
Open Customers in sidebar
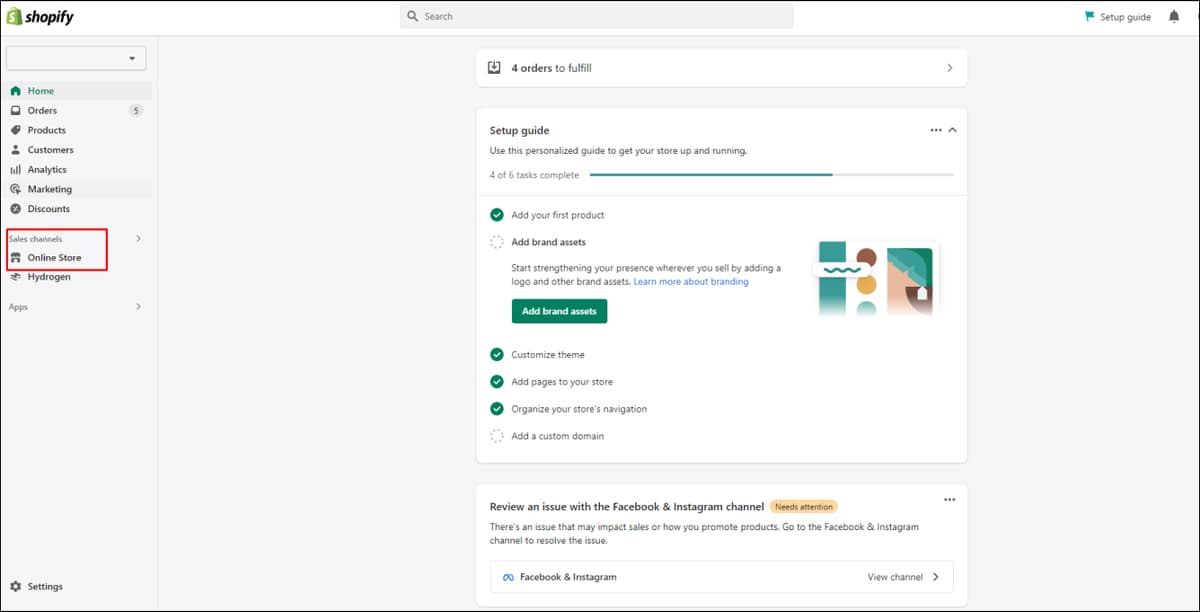51,150
